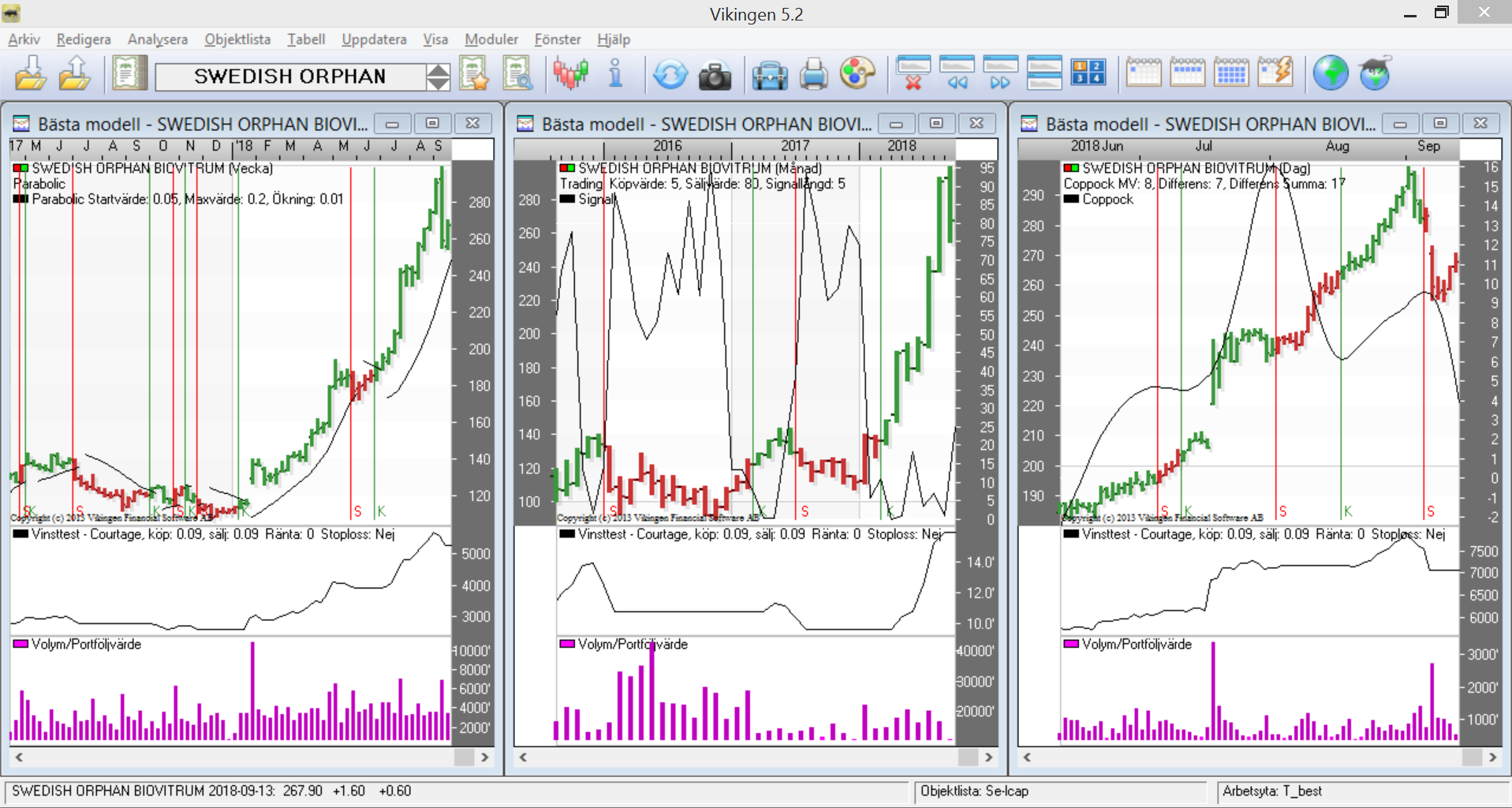This screenshot has height=808, width=1512.
Task: Click scrollbar thumb in monthly chart window
Action: click(969, 757)
